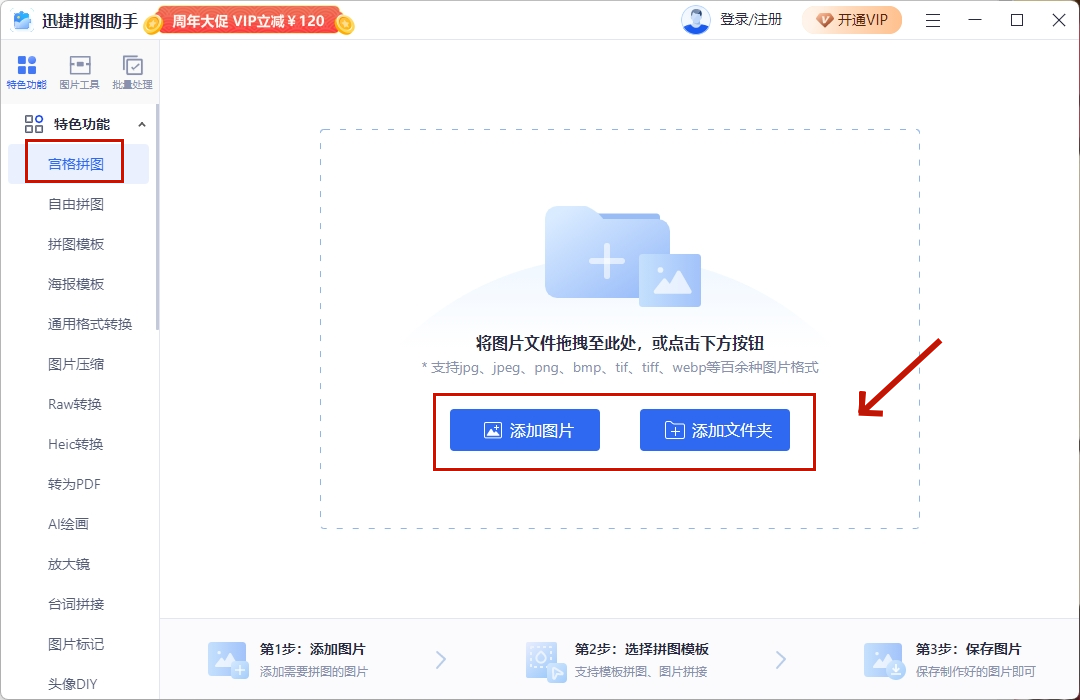This screenshot has width=1080, height=700.
Task: Click 开通VIP button
Action: [851, 20]
